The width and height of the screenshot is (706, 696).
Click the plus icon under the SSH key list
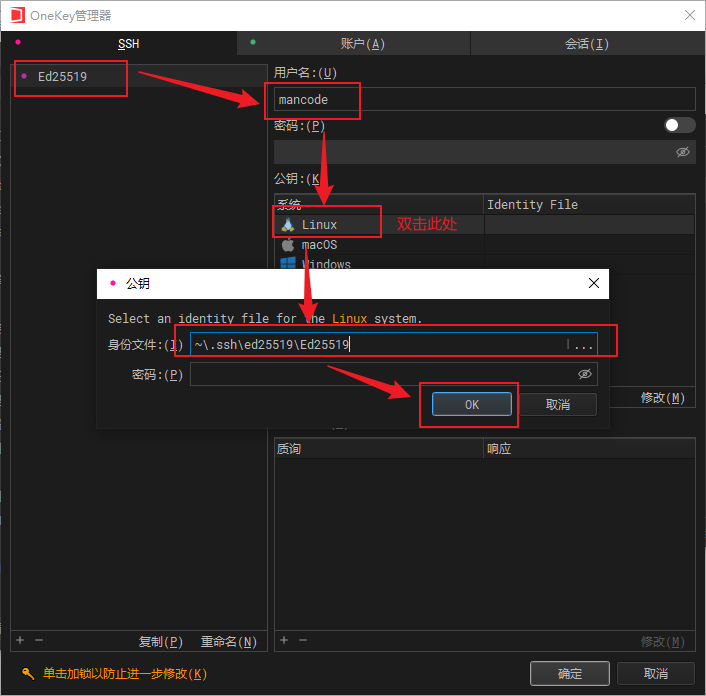20,640
